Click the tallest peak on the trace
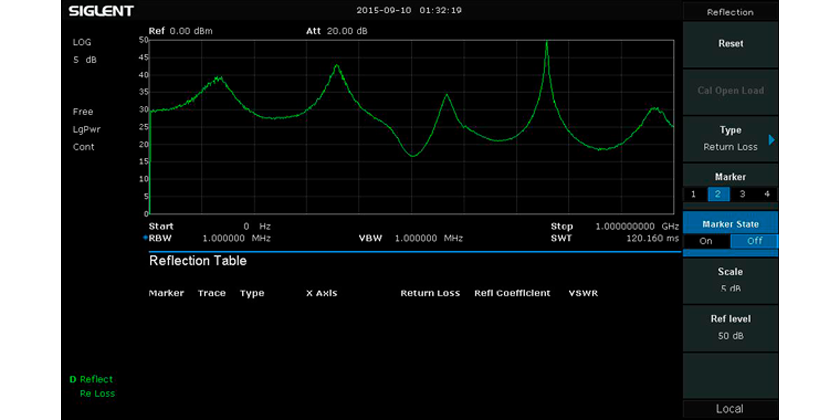Image resolution: width=840 pixels, height=420 pixels. click(546, 44)
